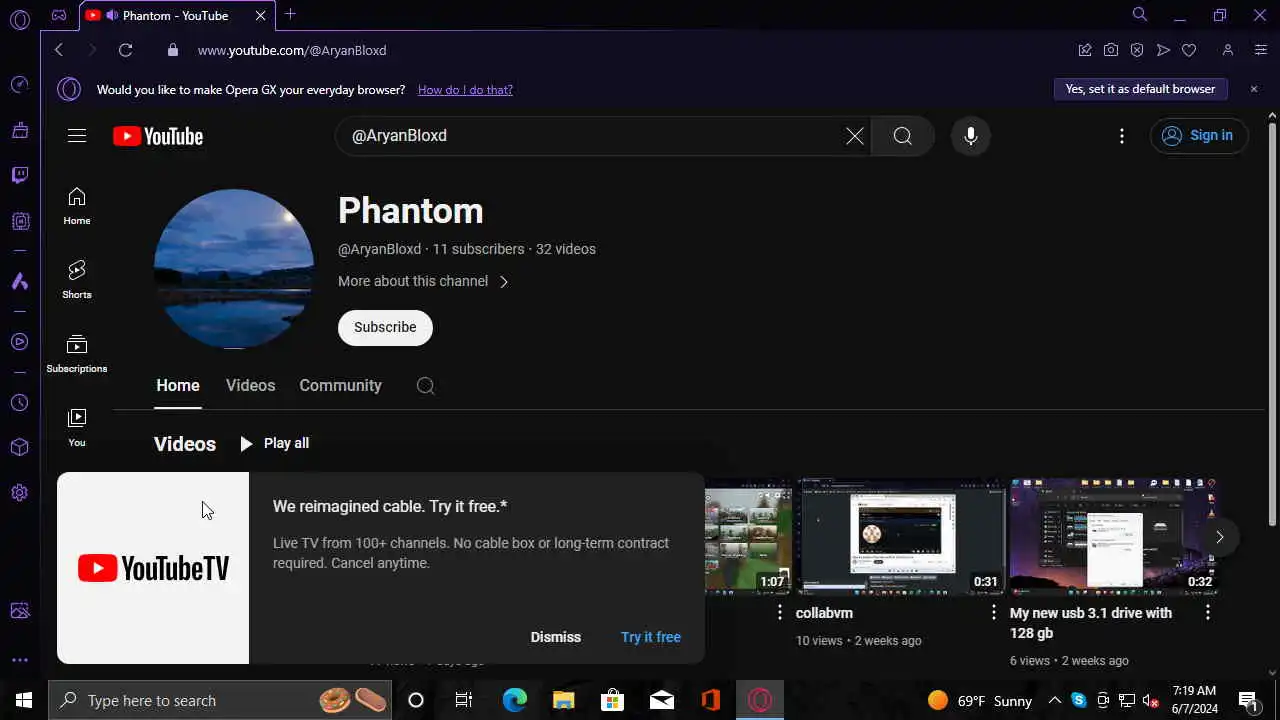Show next videos with right chevron
This screenshot has height=720, width=1280.
(x=1219, y=537)
